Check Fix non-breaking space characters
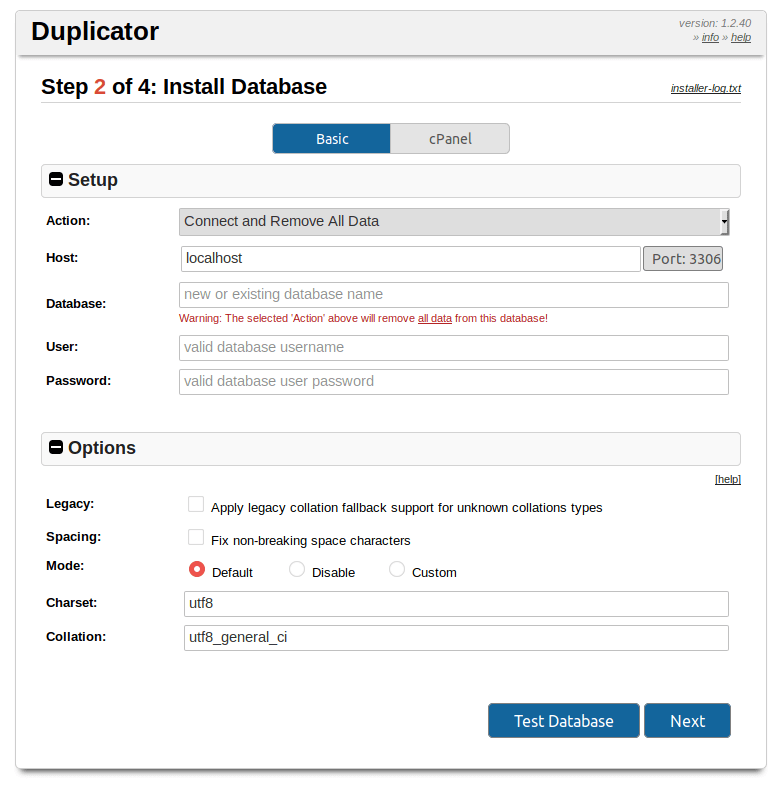Screen dimensions: 779x787 196,538
